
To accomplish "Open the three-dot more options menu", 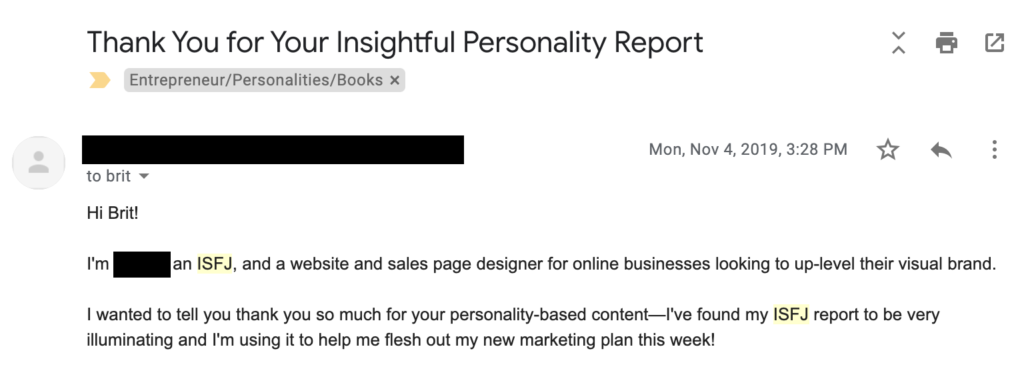I will (994, 150).
